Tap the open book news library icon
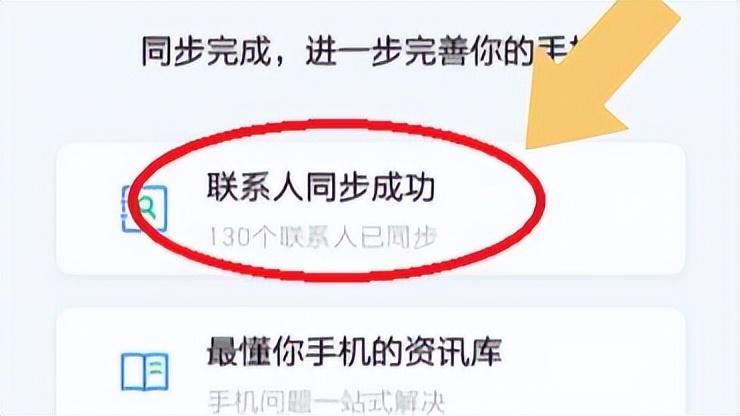 pyautogui.click(x=144, y=372)
